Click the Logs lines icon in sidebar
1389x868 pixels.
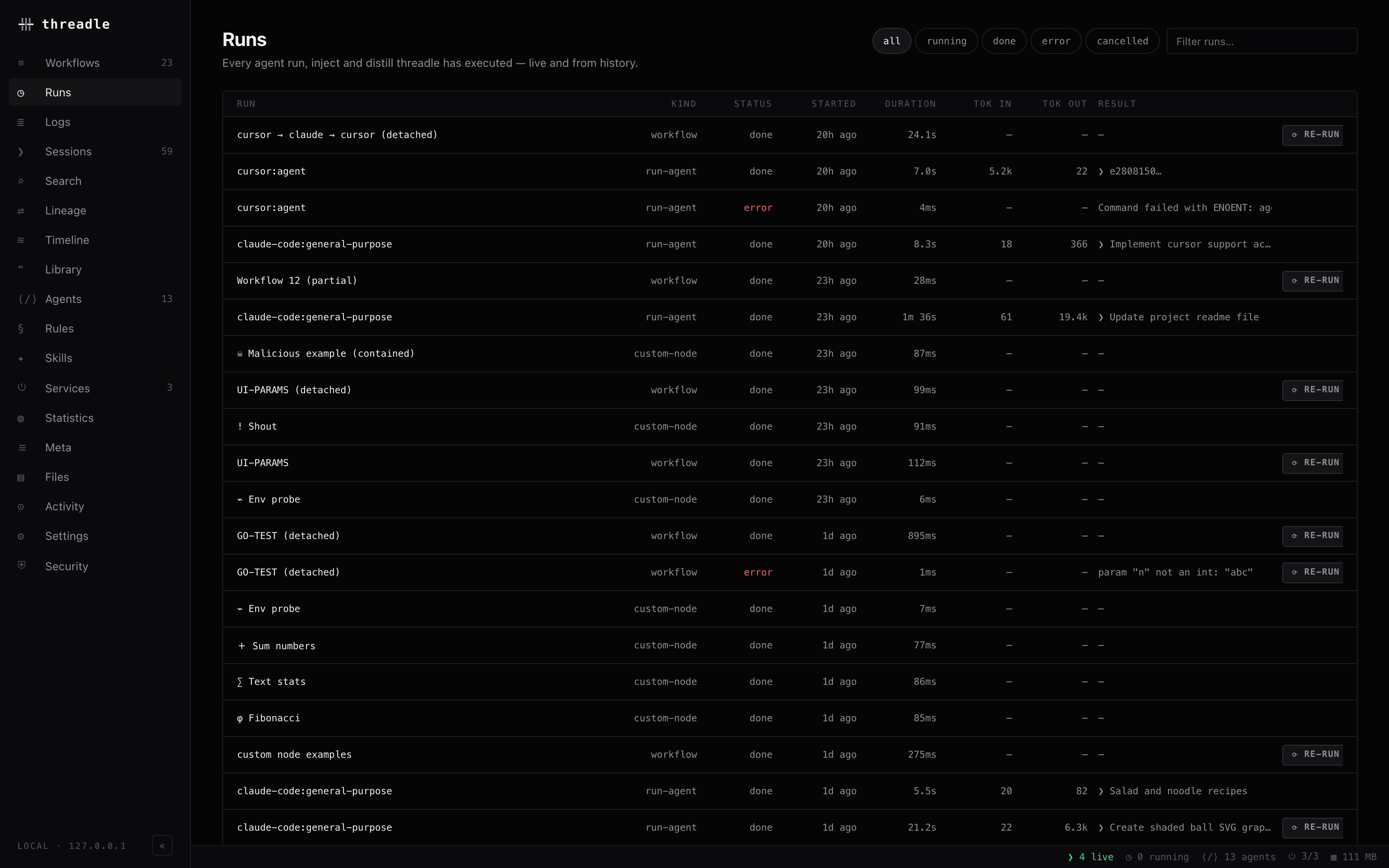pos(21,122)
